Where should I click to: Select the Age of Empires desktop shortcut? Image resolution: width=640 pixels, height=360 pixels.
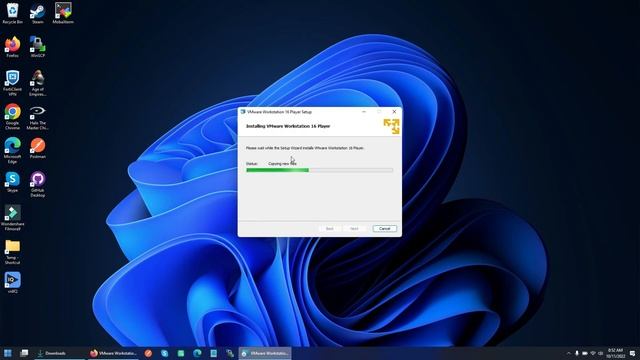pos(38,83)
